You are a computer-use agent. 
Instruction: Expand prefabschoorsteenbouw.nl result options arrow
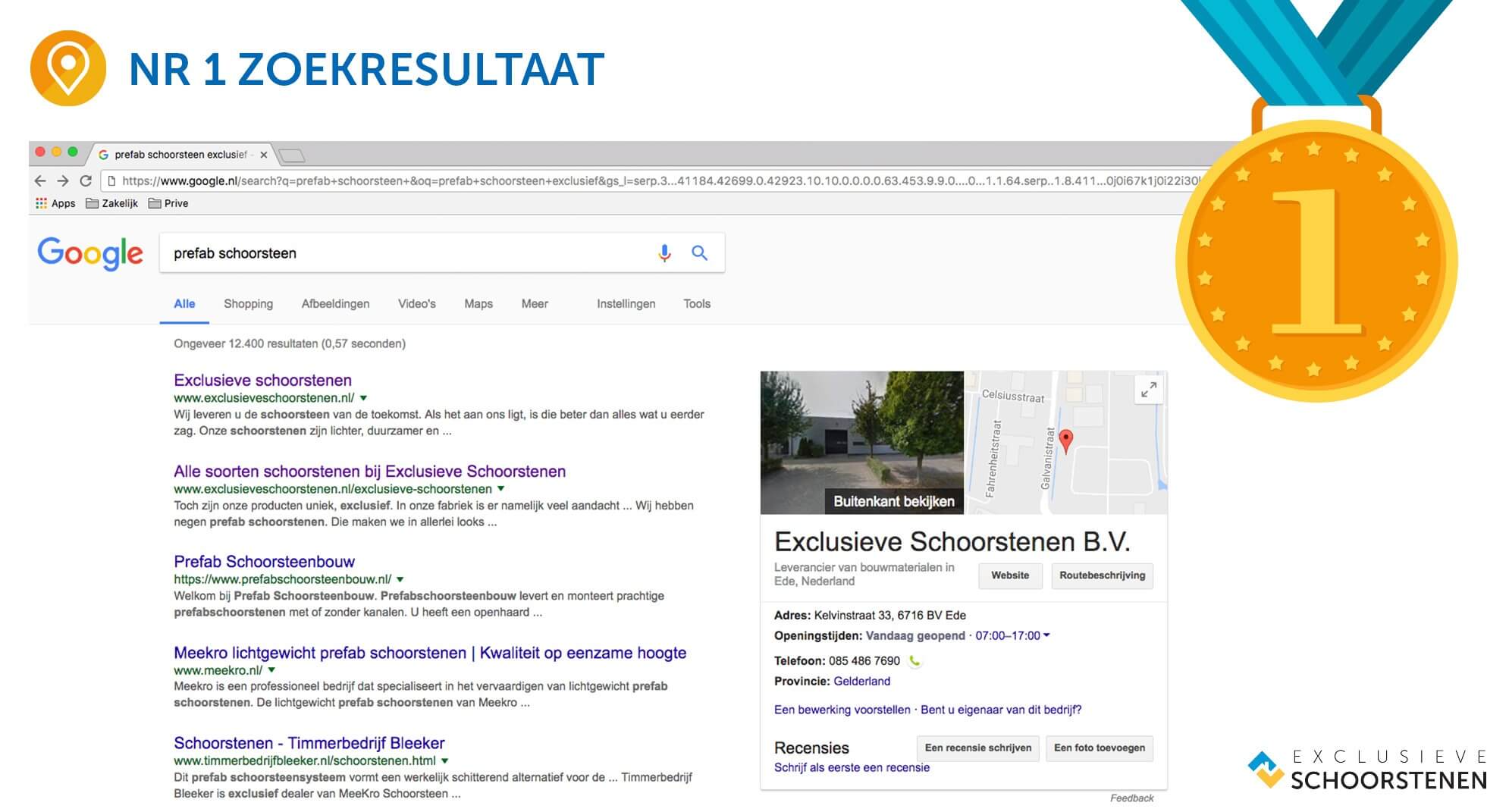400,579
